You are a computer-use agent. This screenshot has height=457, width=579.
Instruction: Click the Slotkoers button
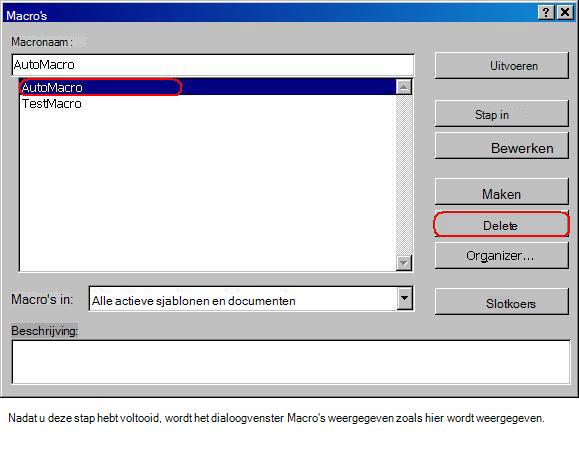coord(501,302)
